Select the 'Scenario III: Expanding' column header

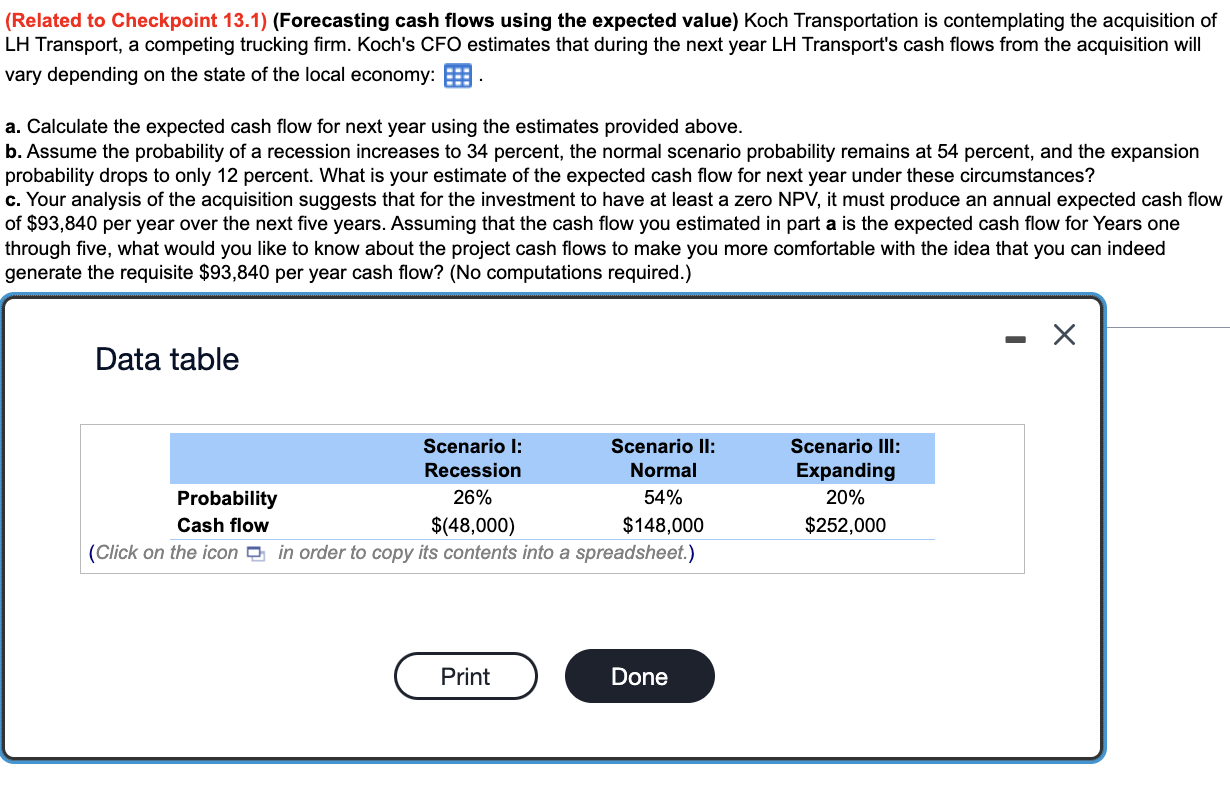(846, 458)
